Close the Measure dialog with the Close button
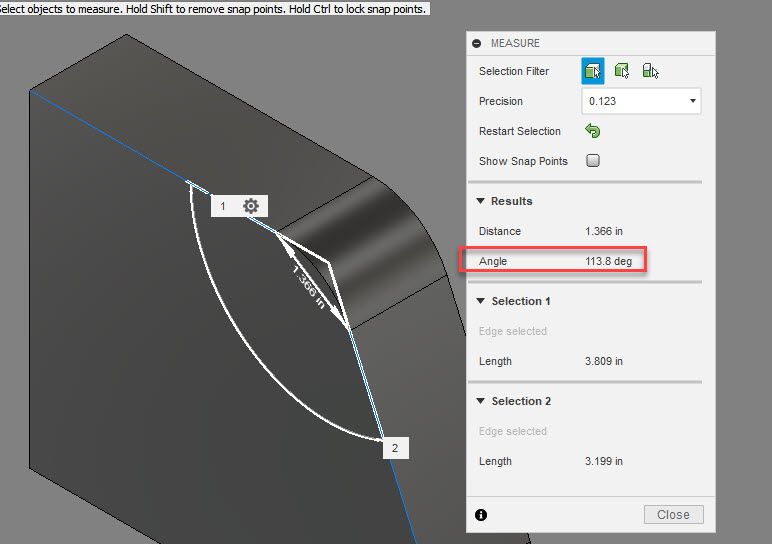The width and height of the screenshot is (772, 544). [674, 514]
